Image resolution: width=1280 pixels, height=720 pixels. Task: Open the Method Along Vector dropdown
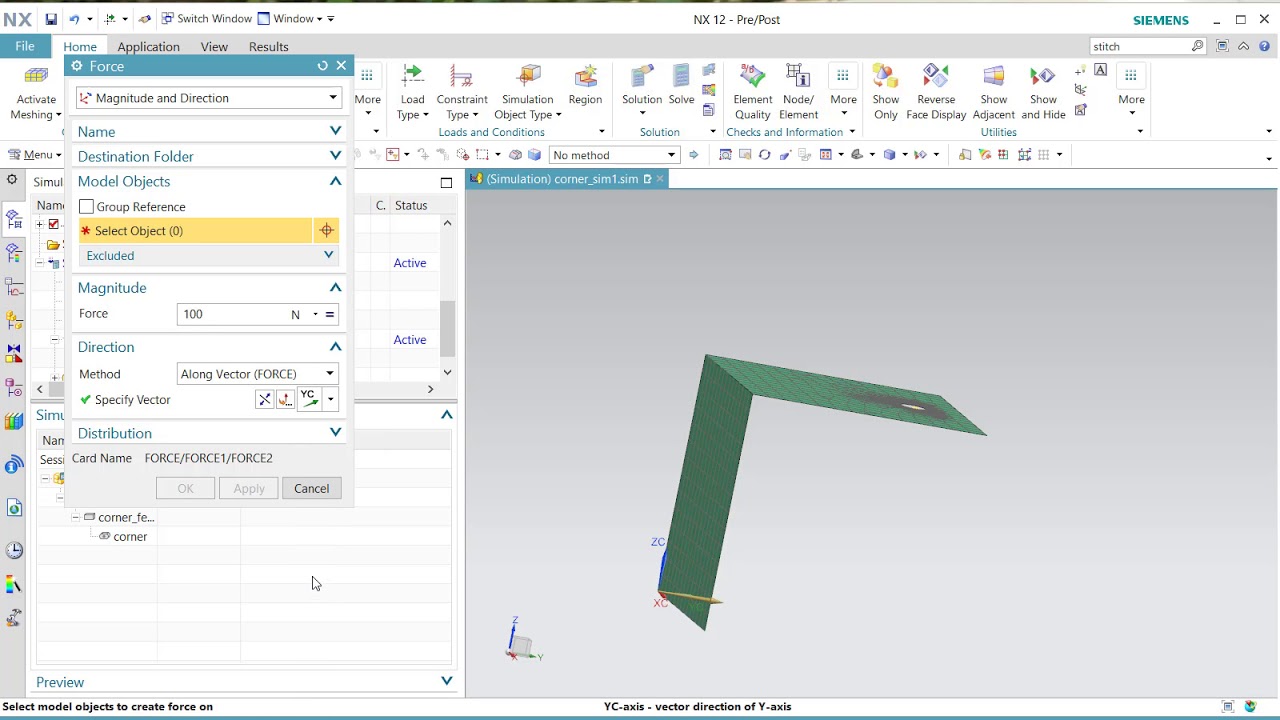(258, 374)
